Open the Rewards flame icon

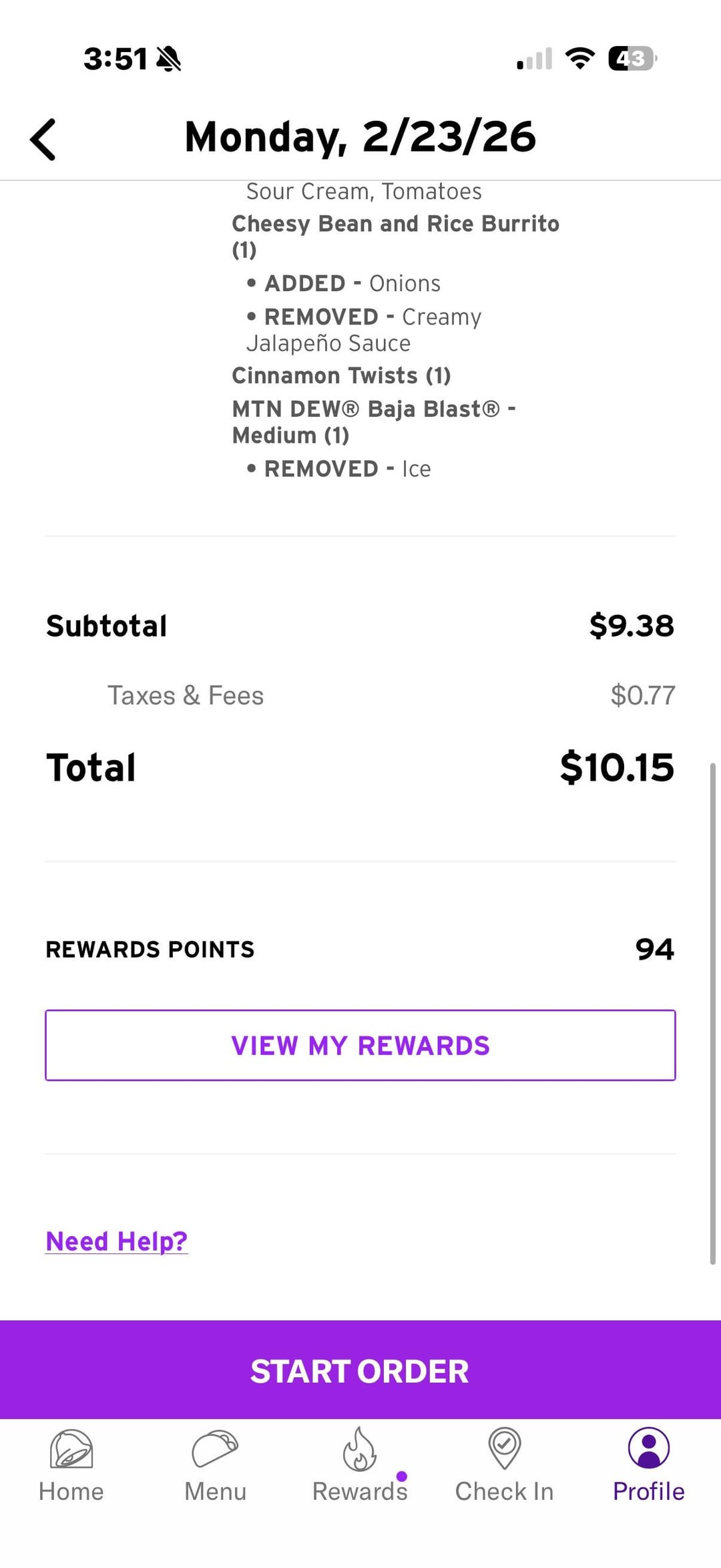coord(360,1448)
